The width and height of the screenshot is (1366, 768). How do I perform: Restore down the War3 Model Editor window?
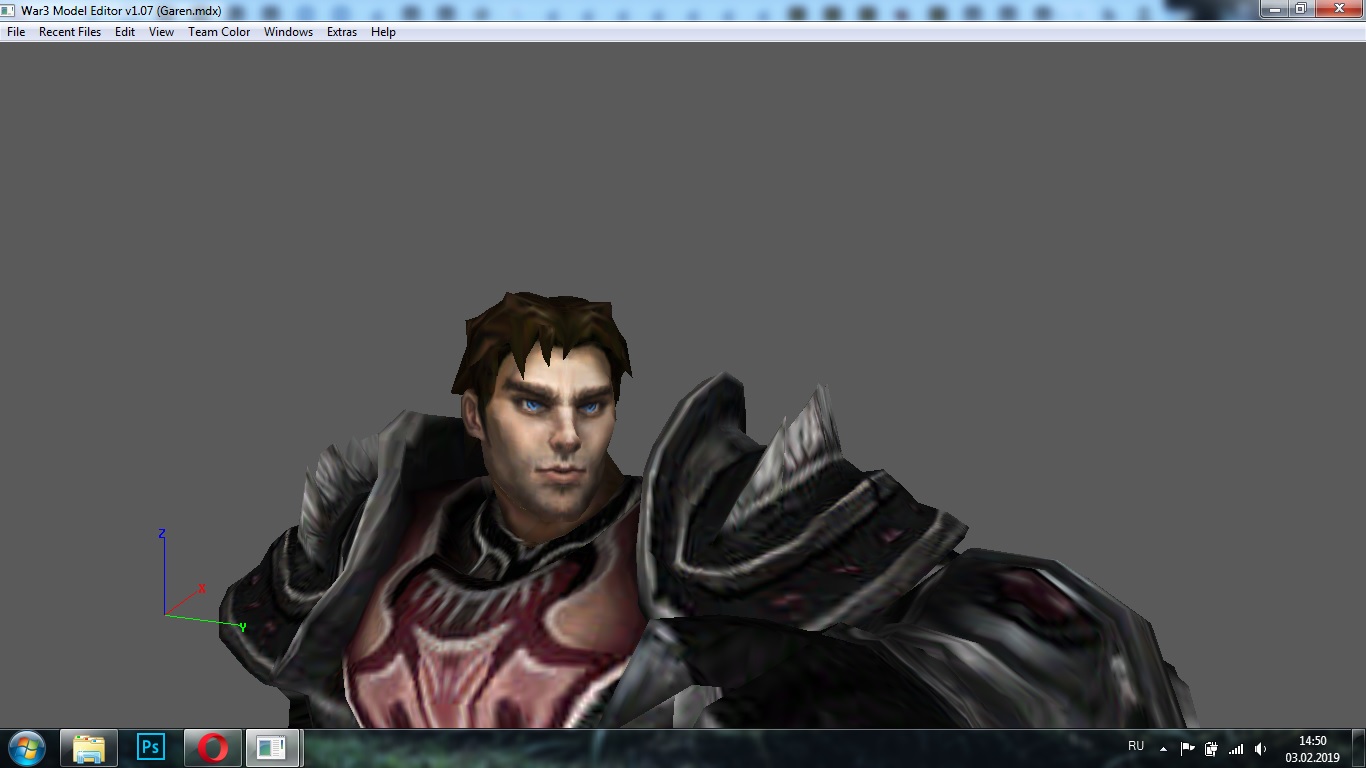pyautogui.click(x=1300, y=9)
